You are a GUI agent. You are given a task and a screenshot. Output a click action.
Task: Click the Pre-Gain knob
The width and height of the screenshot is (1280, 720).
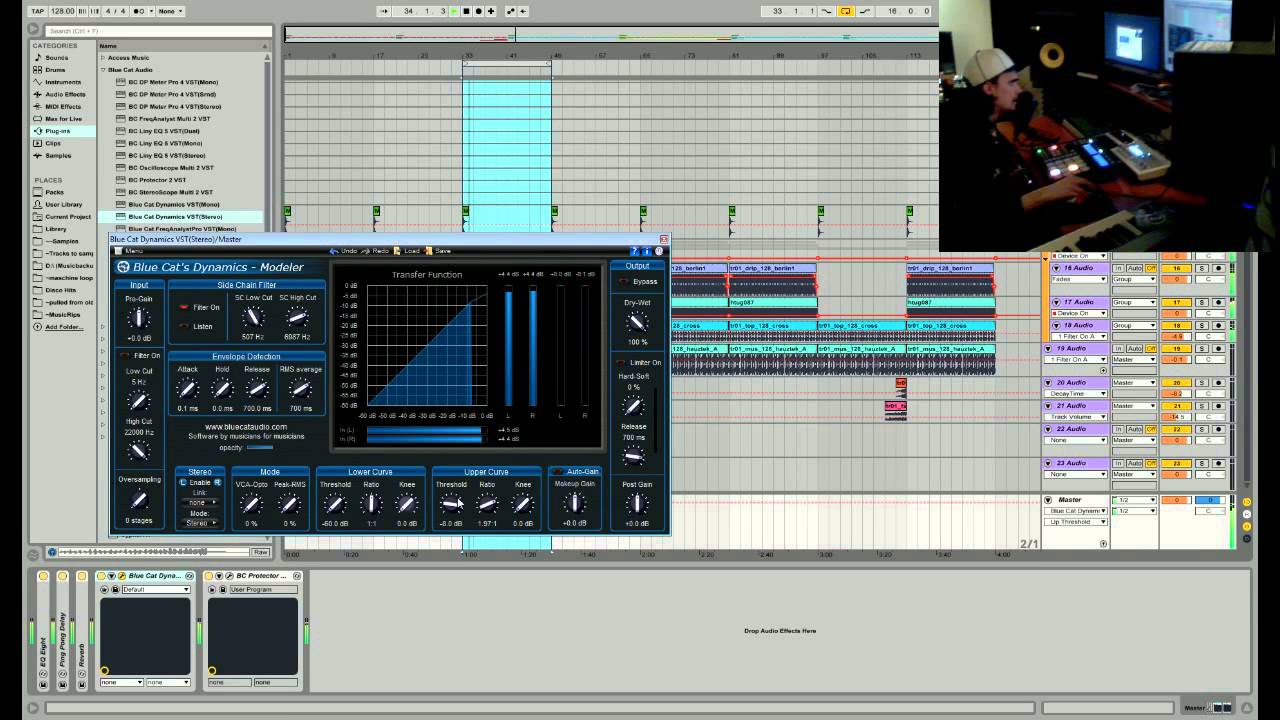pyautogui.click(x=139, y=319)
